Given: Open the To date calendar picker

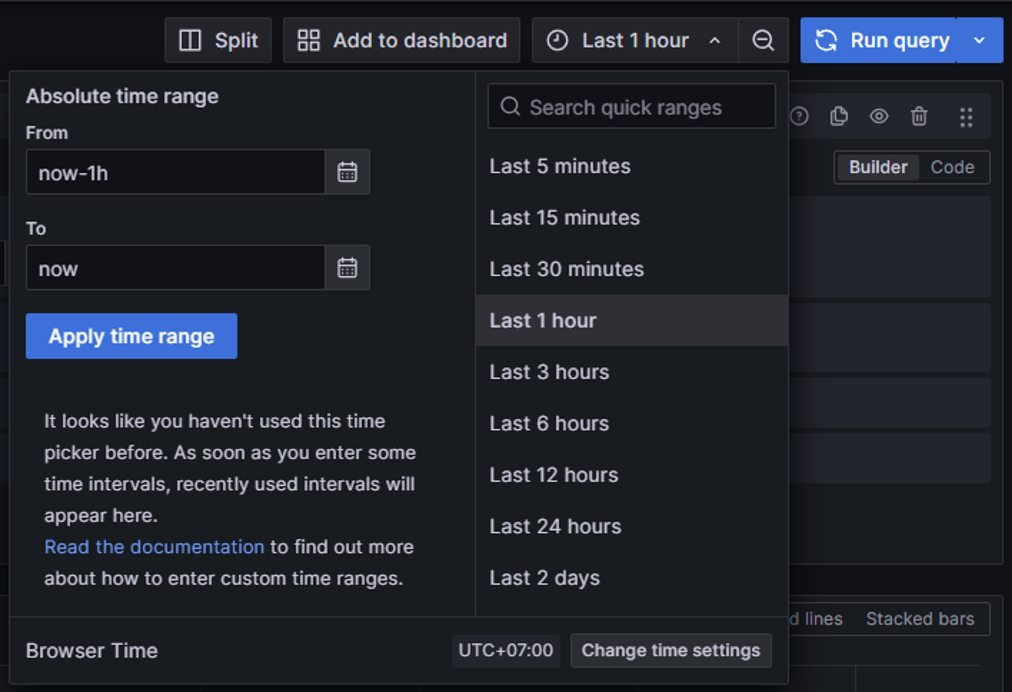Looking at the screenshot, I should 347,268.
